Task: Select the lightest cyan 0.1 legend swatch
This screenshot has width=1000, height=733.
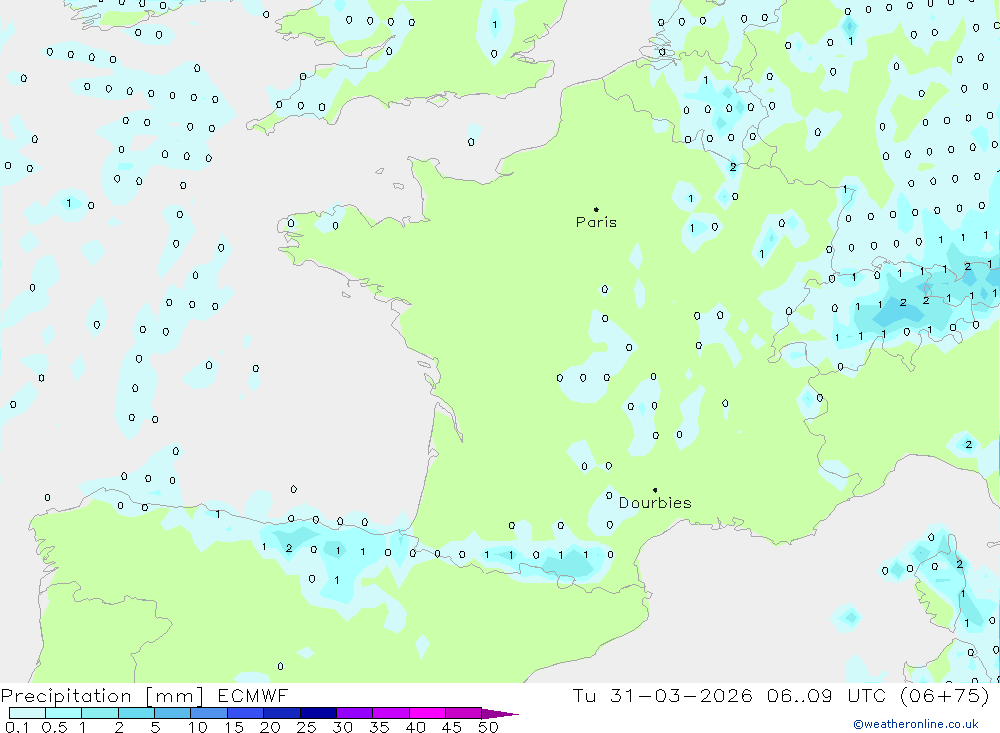Action: (27, 713)
